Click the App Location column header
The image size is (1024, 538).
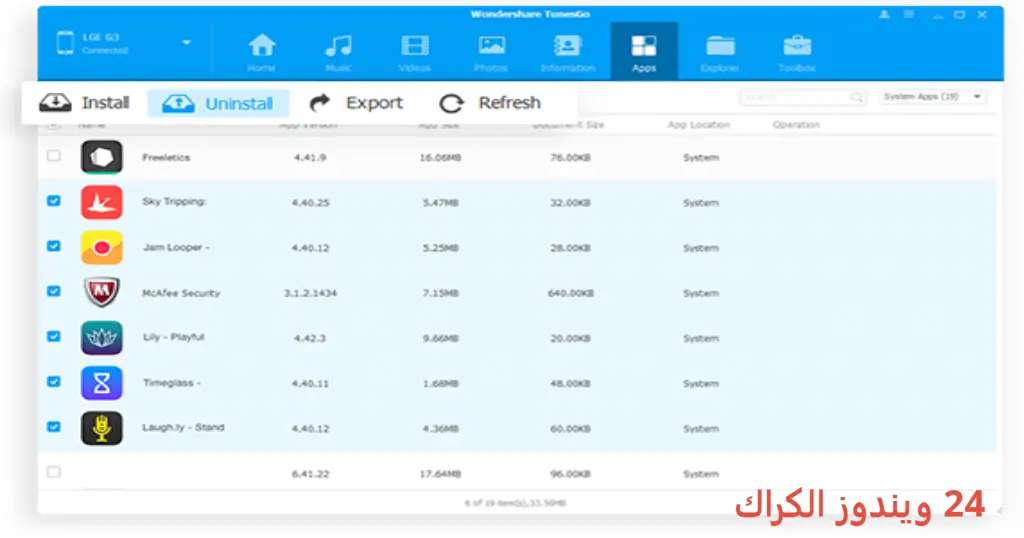[x=699, y=124]
